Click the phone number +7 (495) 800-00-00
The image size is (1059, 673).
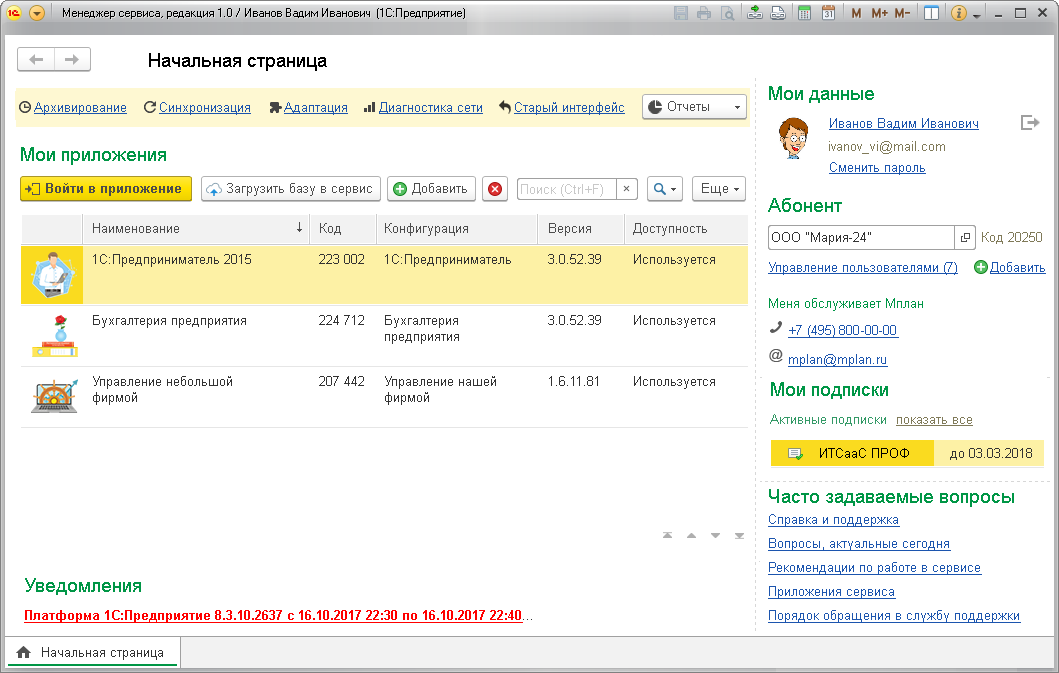pos(842,330)
